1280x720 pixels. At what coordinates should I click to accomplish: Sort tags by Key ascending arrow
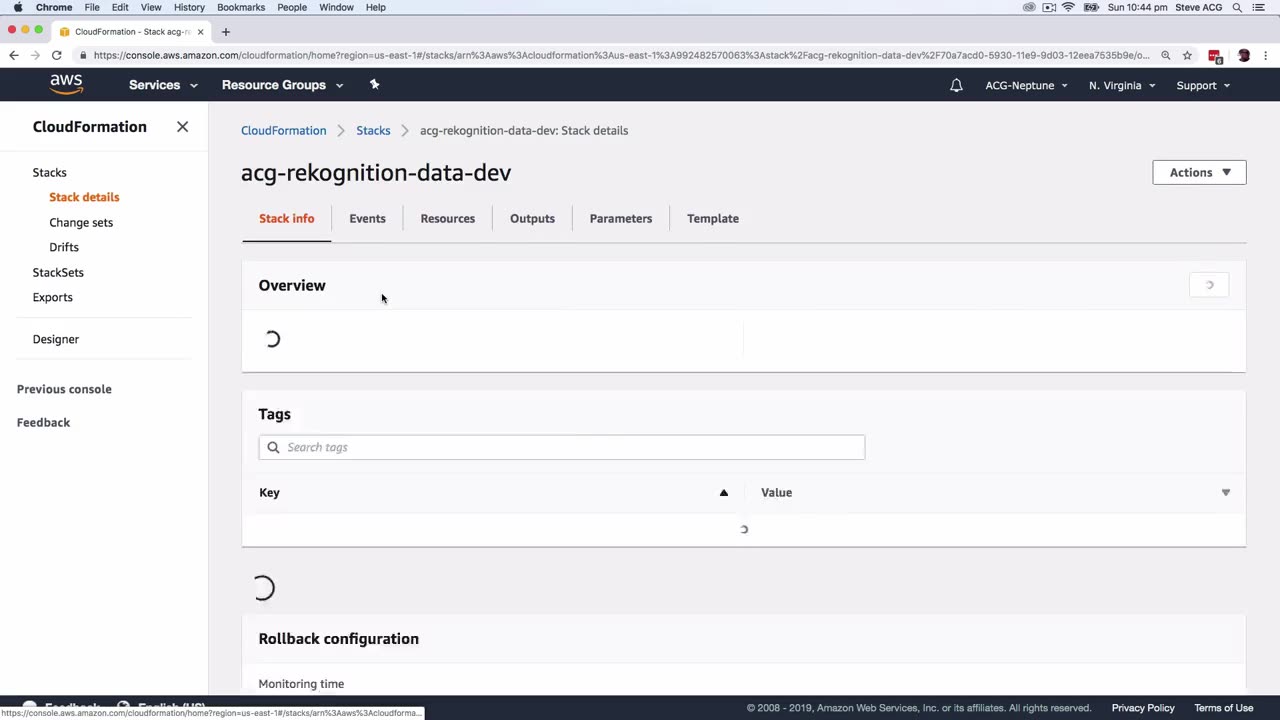(x=724, y=493)
